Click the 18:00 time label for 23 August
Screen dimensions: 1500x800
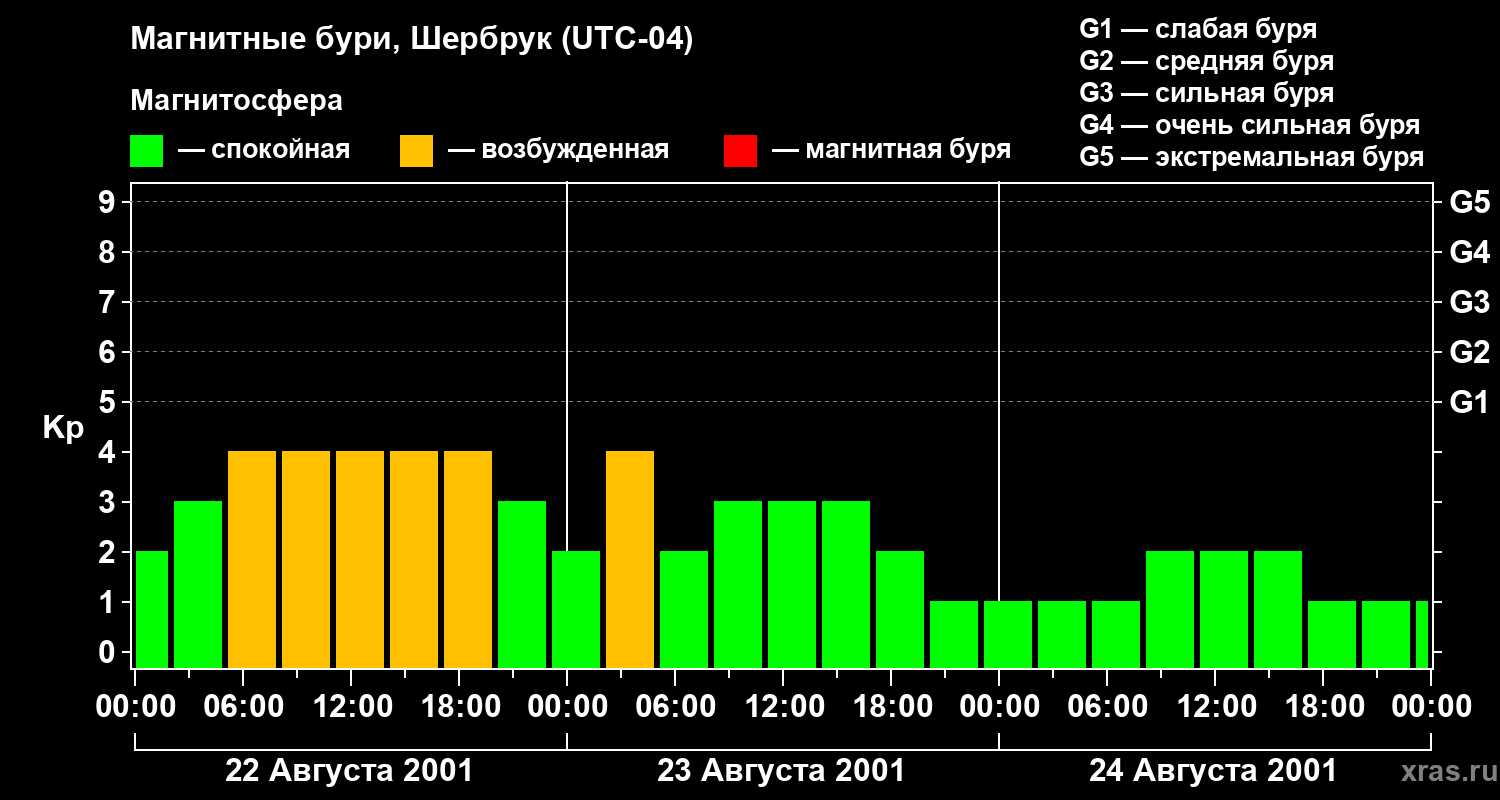pyautogui.click(x=891, y=707)
